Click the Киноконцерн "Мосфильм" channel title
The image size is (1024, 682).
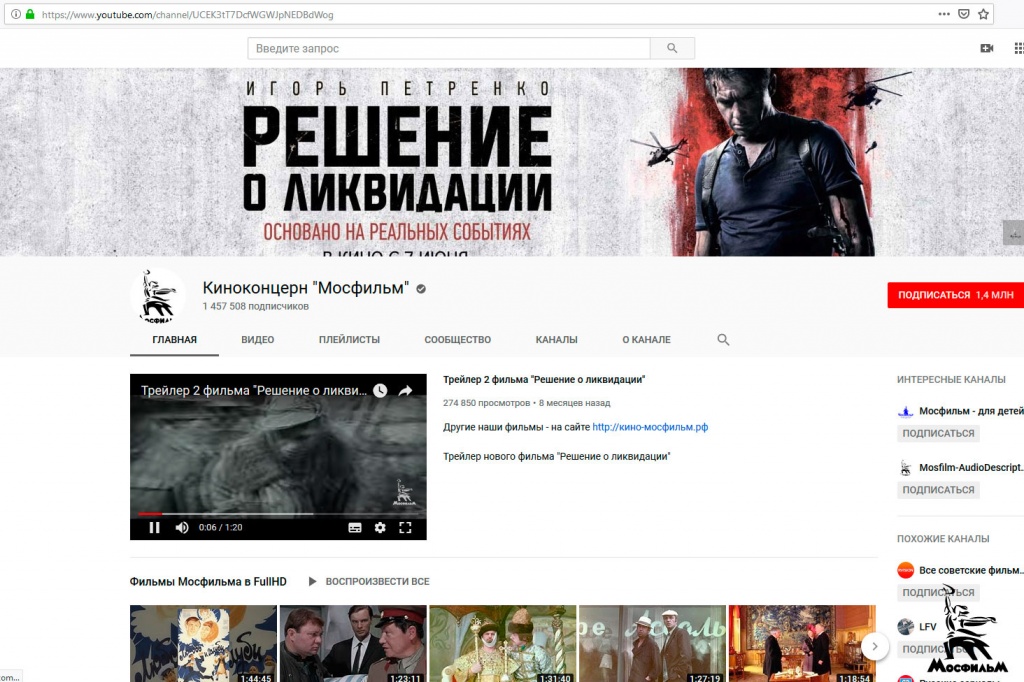(x=306, y=288)
